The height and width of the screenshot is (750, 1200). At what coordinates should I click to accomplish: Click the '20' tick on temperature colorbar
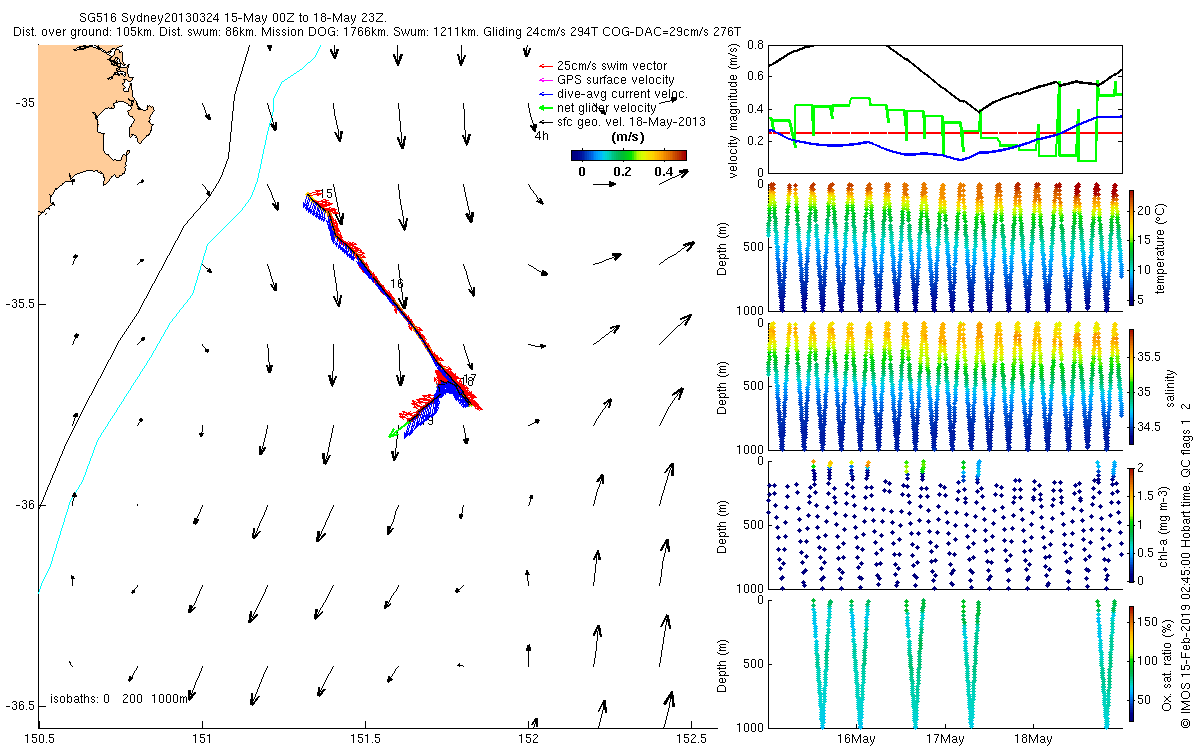[x=1146, y=211]
